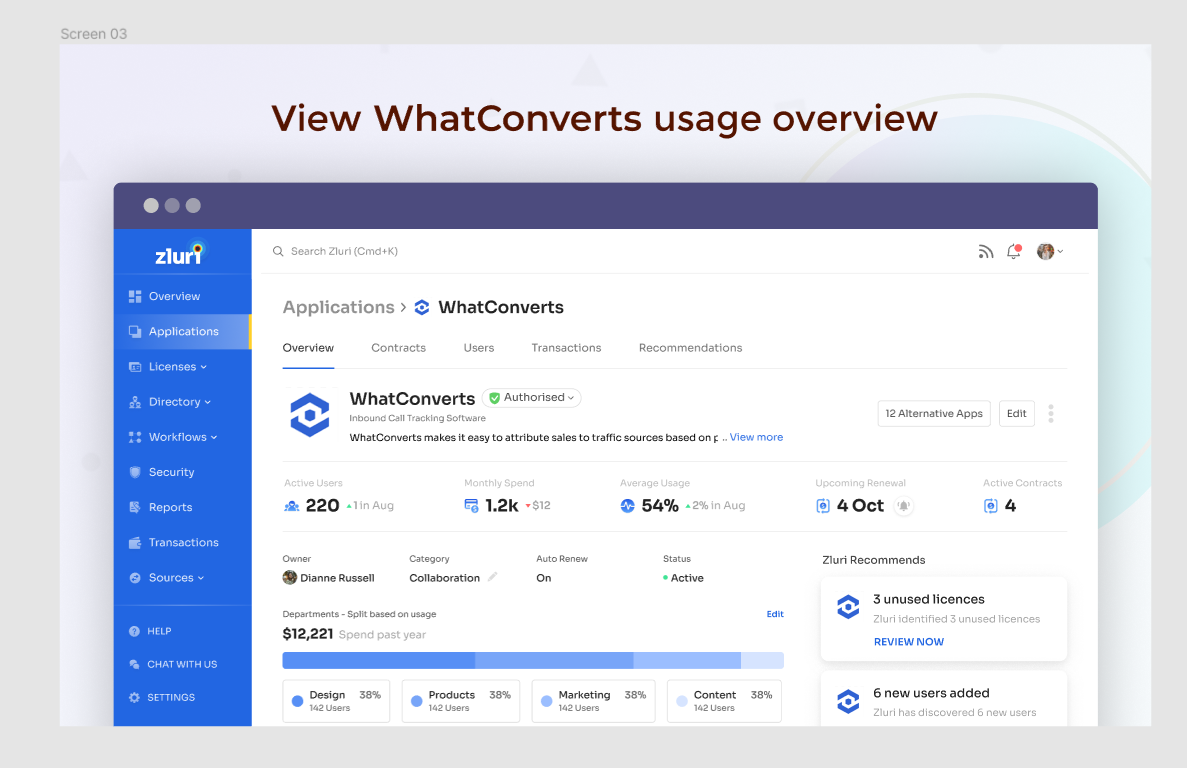Select the Design department card

(336, 701)
